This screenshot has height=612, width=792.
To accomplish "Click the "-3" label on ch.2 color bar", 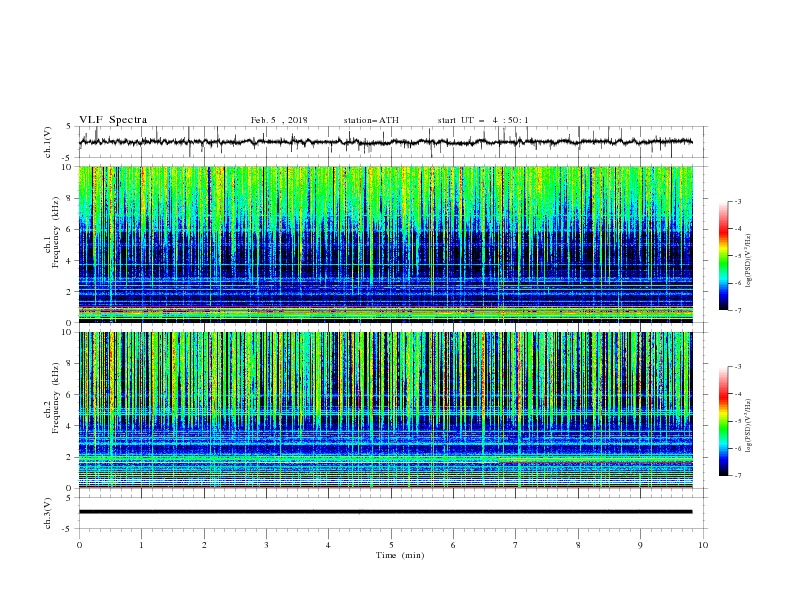I will [737, 367].
